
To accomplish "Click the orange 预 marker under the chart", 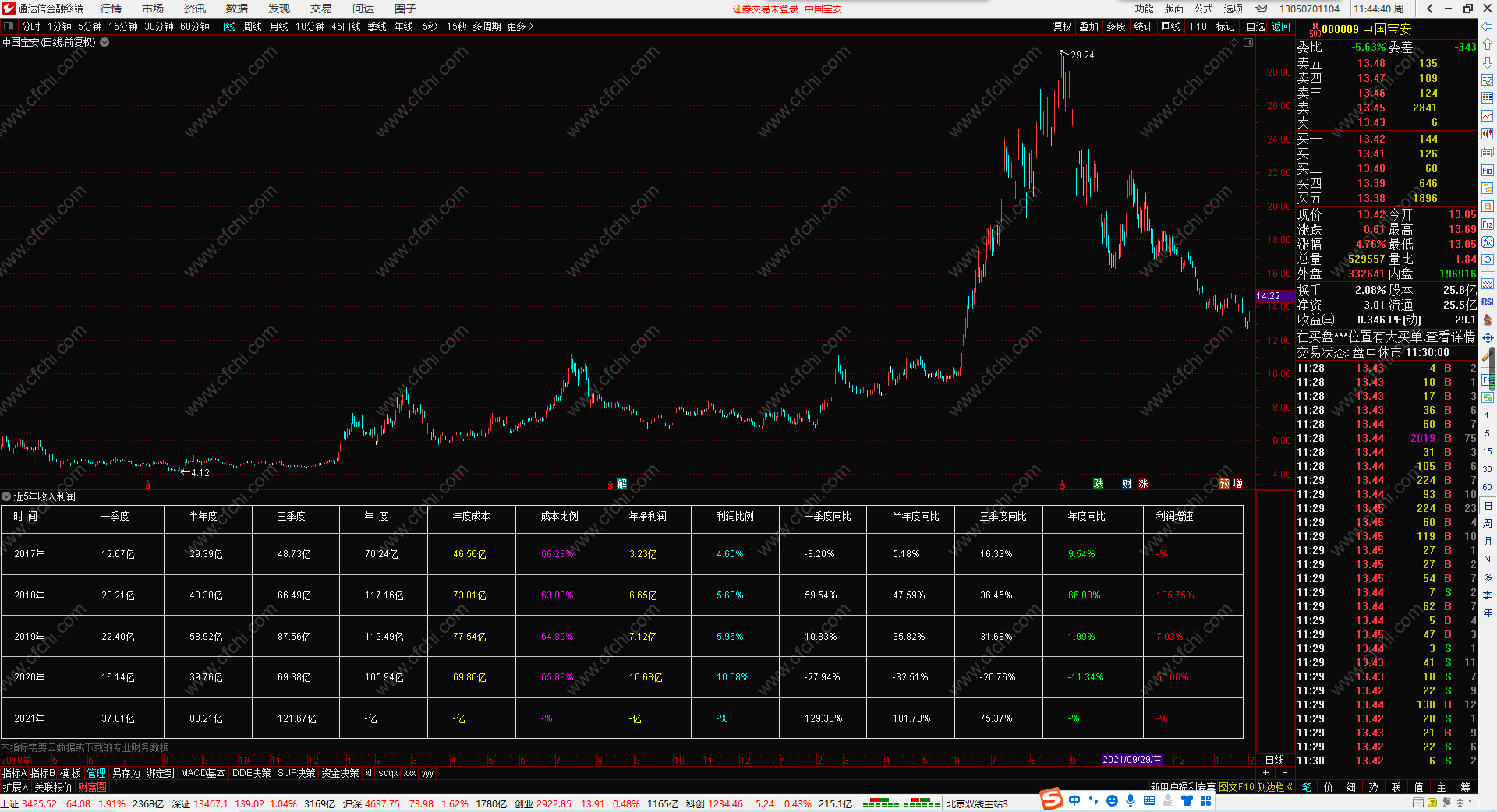I will [x=1224, y=484].
